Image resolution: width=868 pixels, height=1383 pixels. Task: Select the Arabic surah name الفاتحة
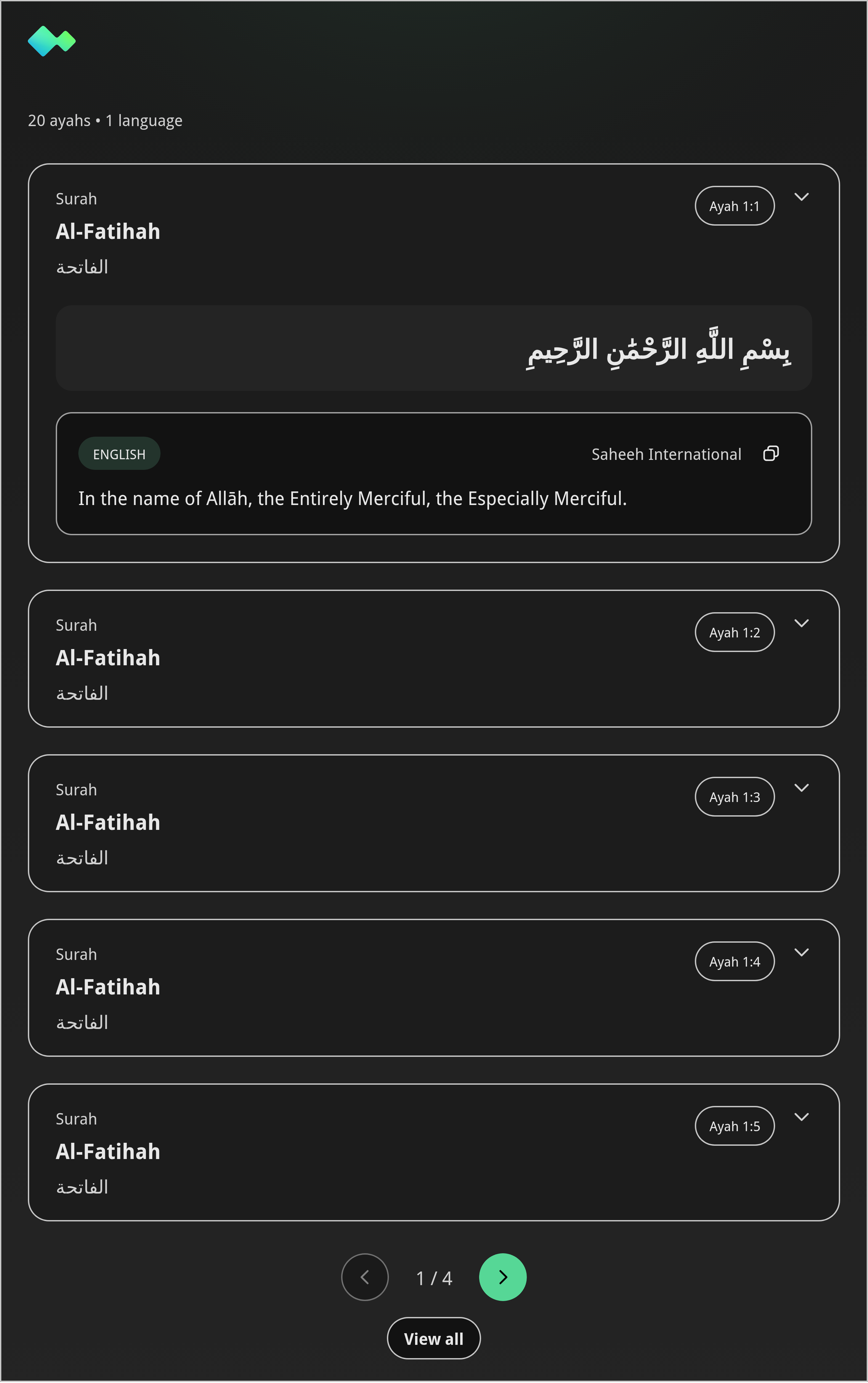pyautogui.click(x=82, y=266)
